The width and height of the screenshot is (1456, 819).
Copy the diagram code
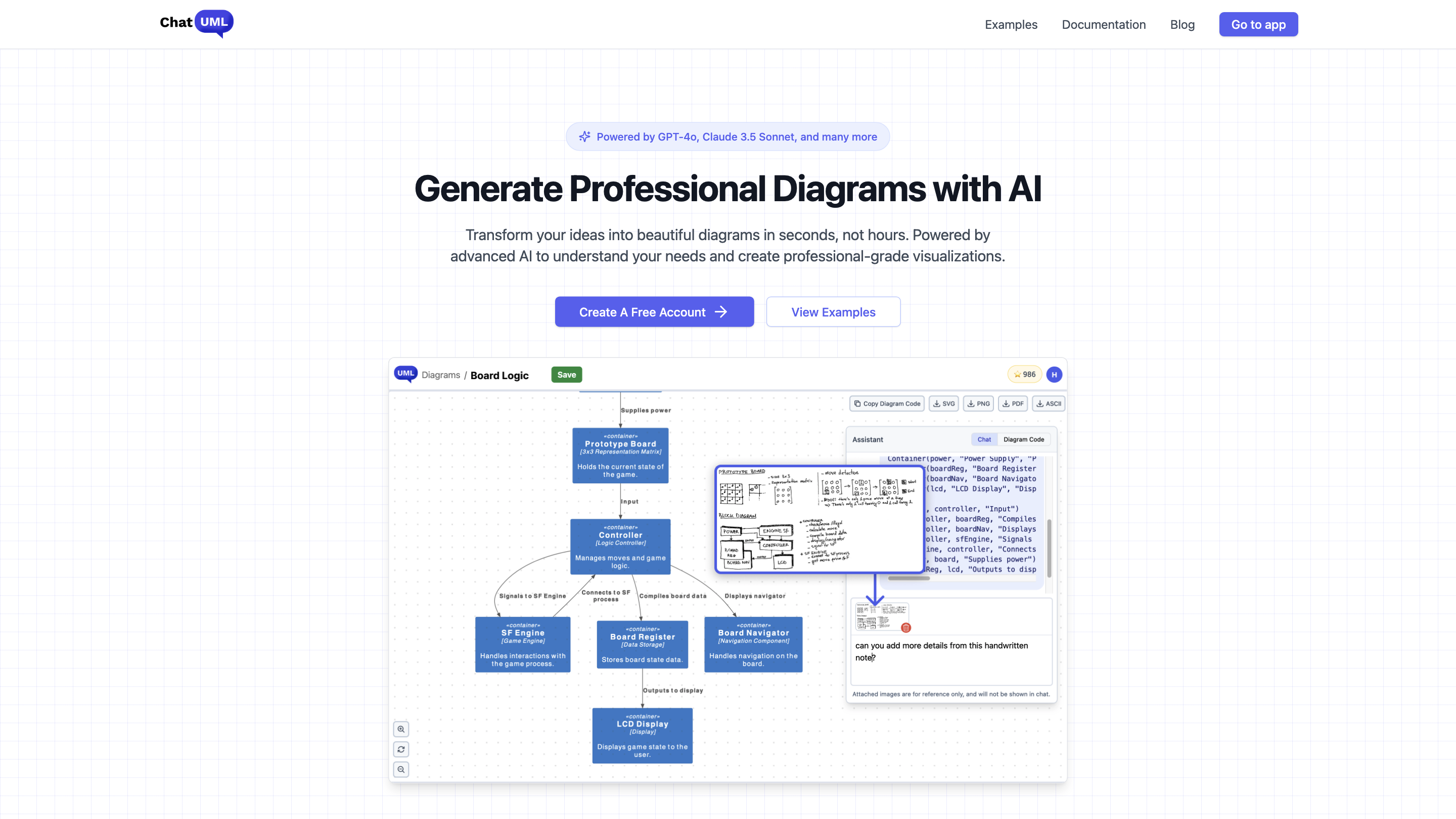click(x=887, y=403)
